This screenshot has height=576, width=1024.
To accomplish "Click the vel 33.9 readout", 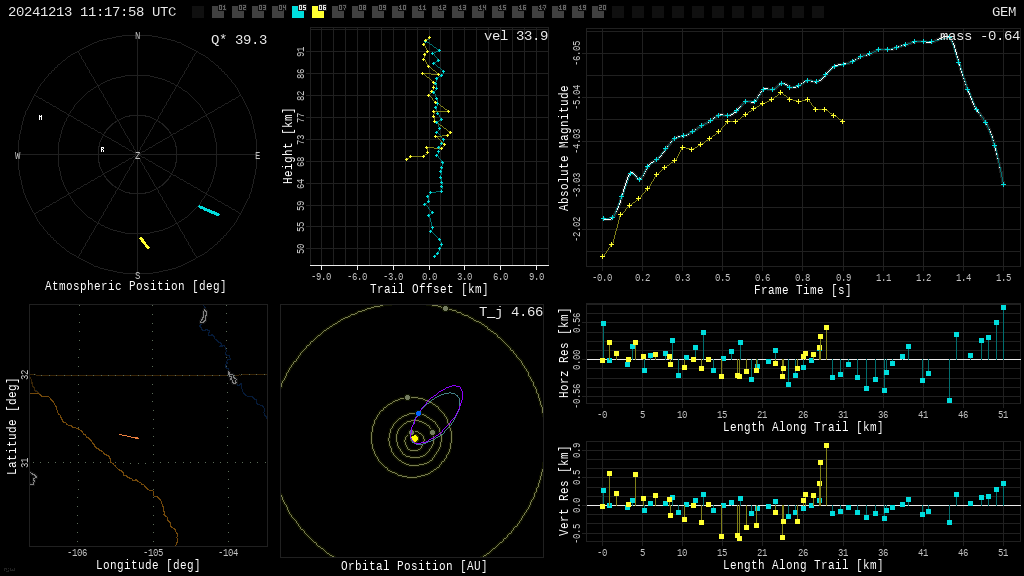I will [515, 36].
